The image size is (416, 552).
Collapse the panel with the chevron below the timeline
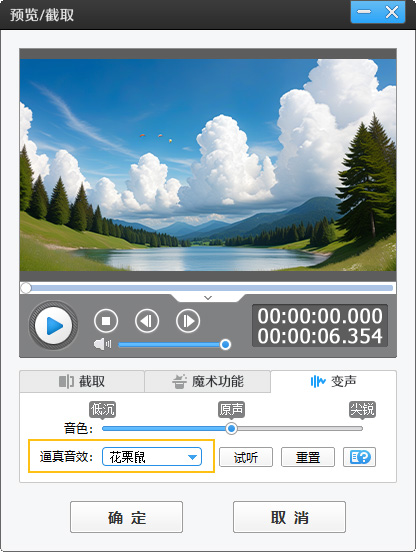pos(208,298)
